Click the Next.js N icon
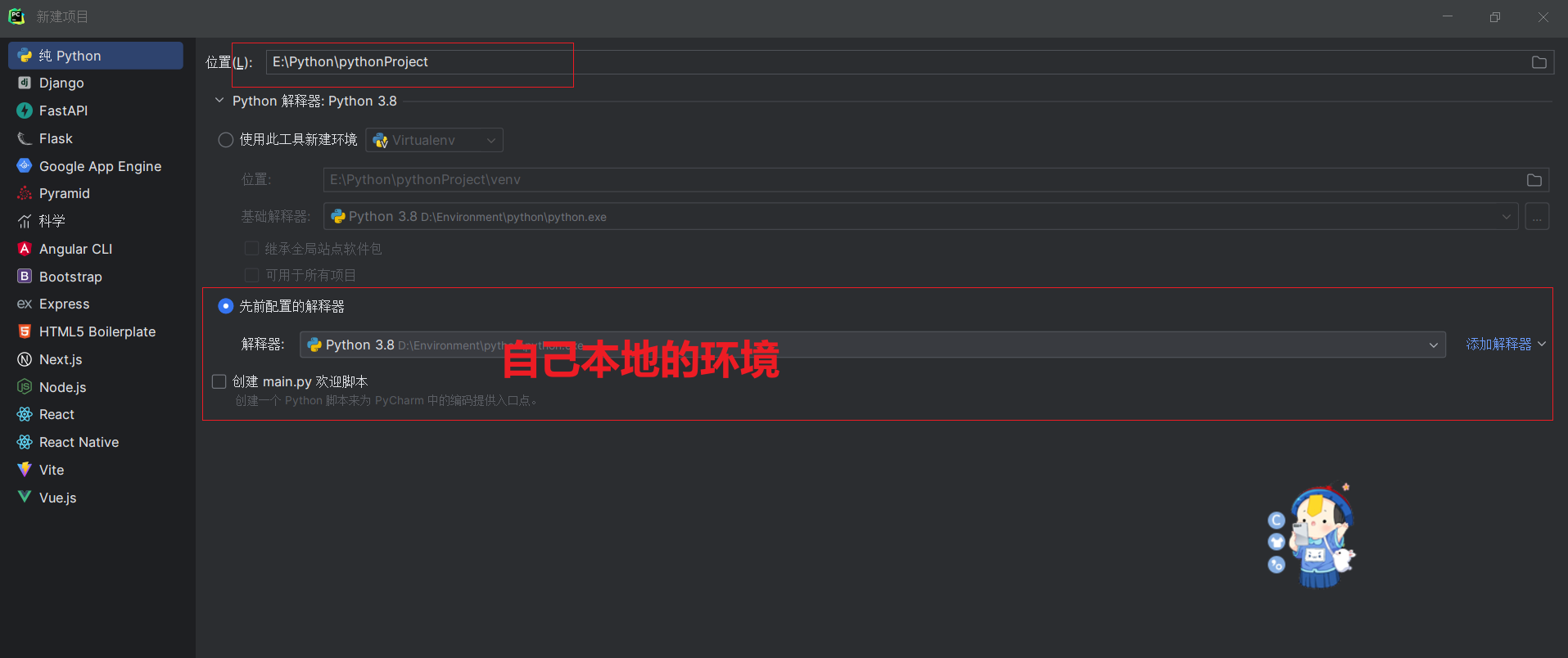The width and height of the screenshot is (1568, 658). [x=25, y=359]
